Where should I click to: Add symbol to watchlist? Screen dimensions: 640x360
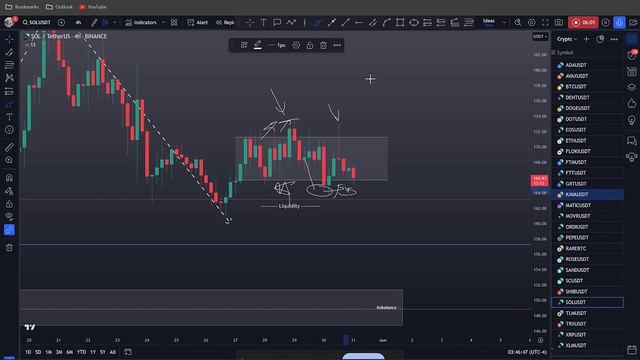[x=587, y=39]
